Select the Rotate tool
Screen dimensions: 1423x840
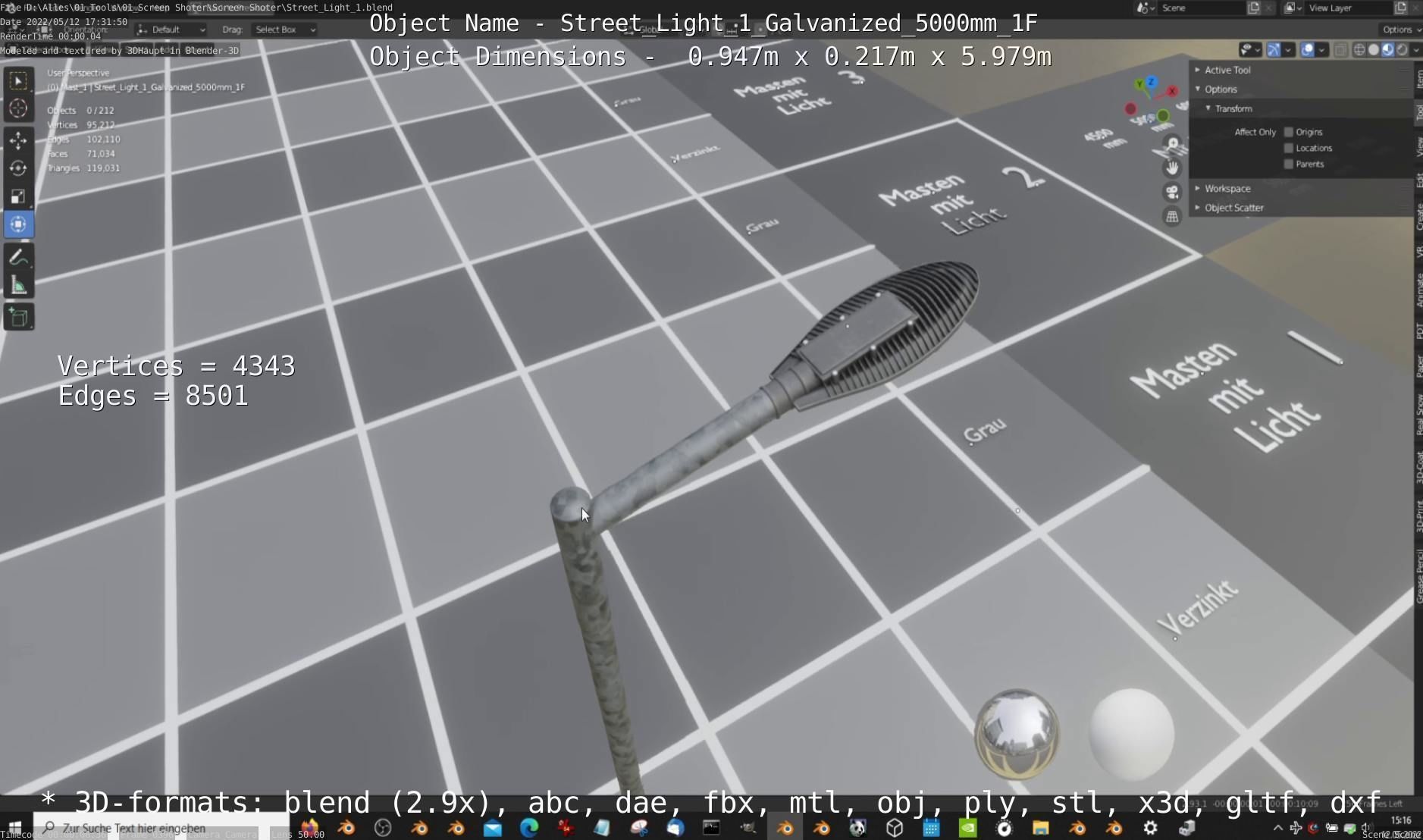point(18,168)
